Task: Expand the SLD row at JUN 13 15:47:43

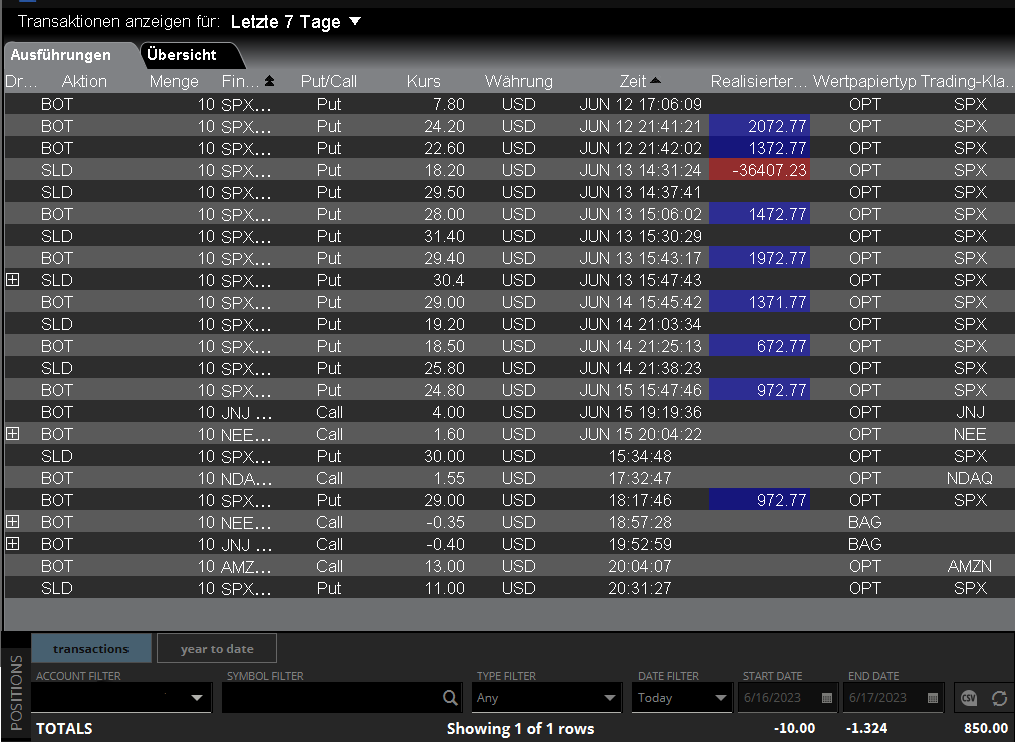Action: (13, 280)
